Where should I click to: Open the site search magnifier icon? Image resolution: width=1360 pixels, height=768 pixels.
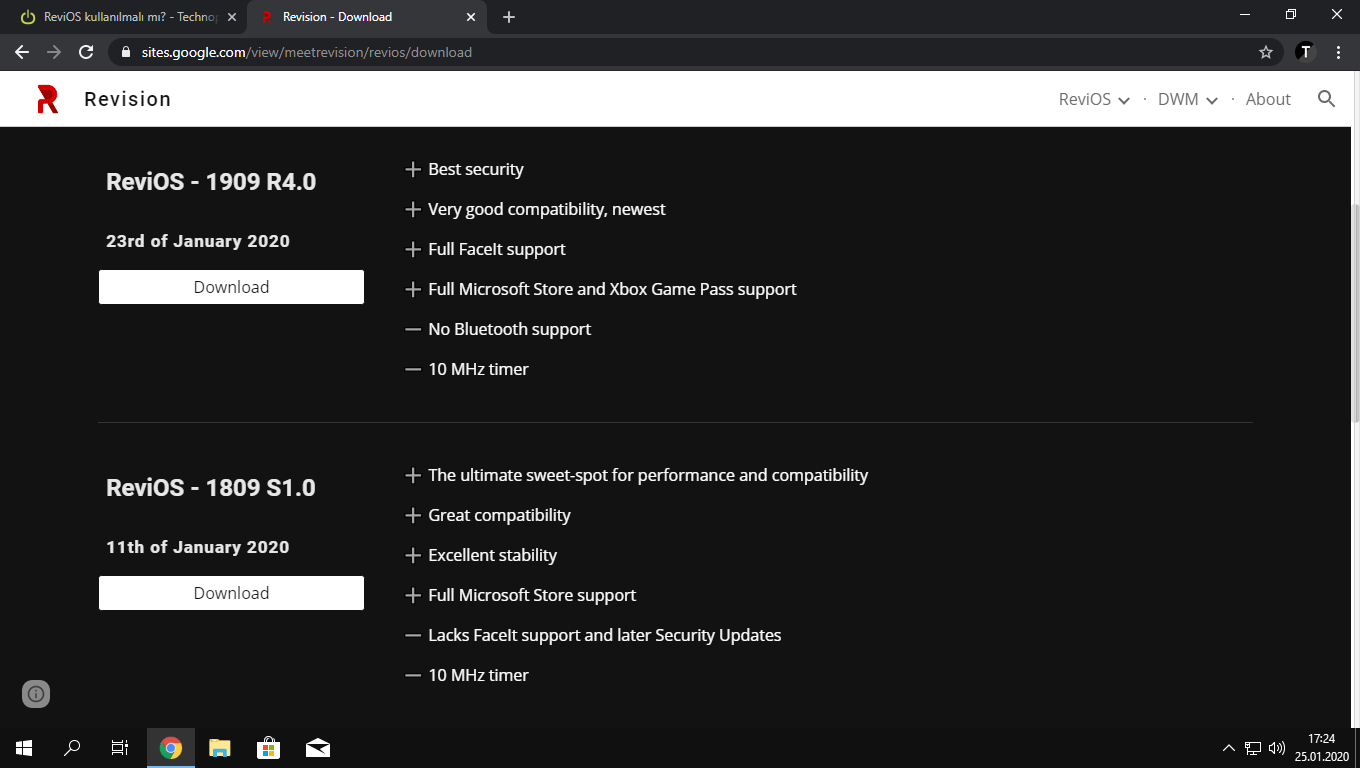click(x=1327, y=99)
